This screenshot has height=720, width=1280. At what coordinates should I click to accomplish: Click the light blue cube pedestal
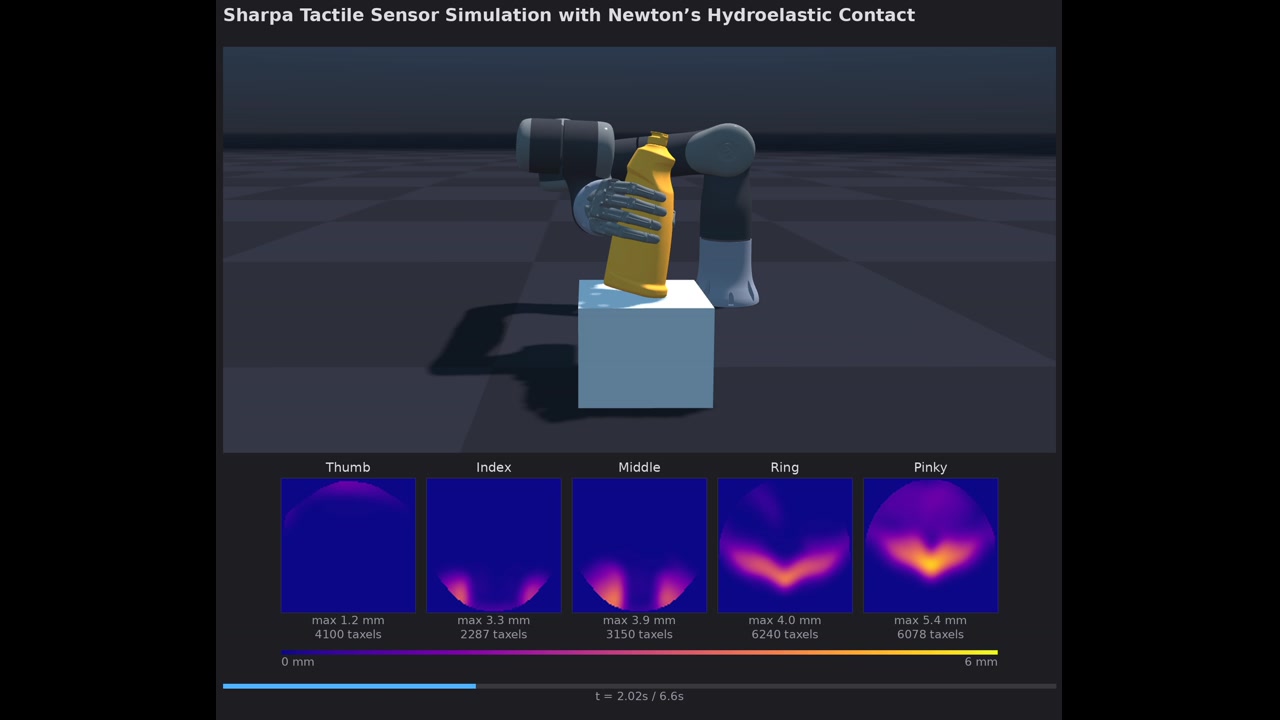646,344
